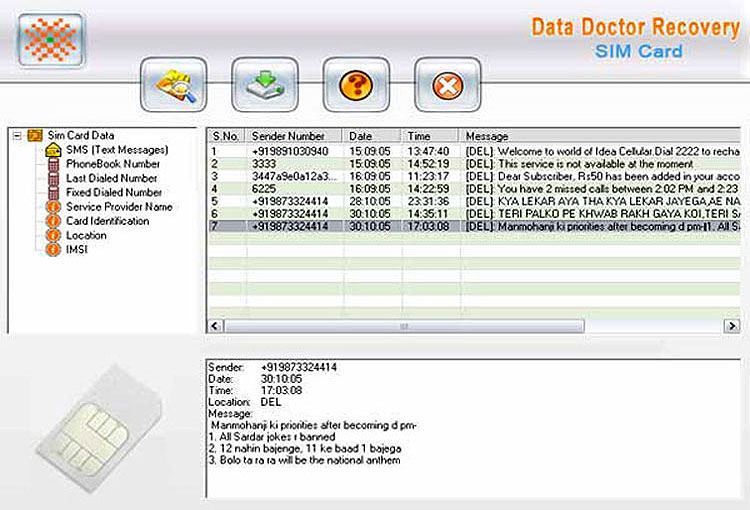The image size is (750, 510).
Task: Select Card Identification tree item
Action: 108,221
